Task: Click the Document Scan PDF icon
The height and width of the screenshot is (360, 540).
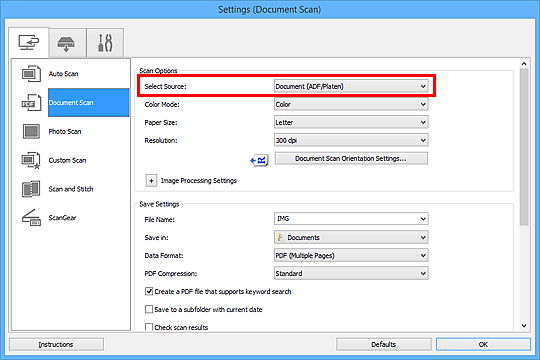Action: [x=31, y=103]
